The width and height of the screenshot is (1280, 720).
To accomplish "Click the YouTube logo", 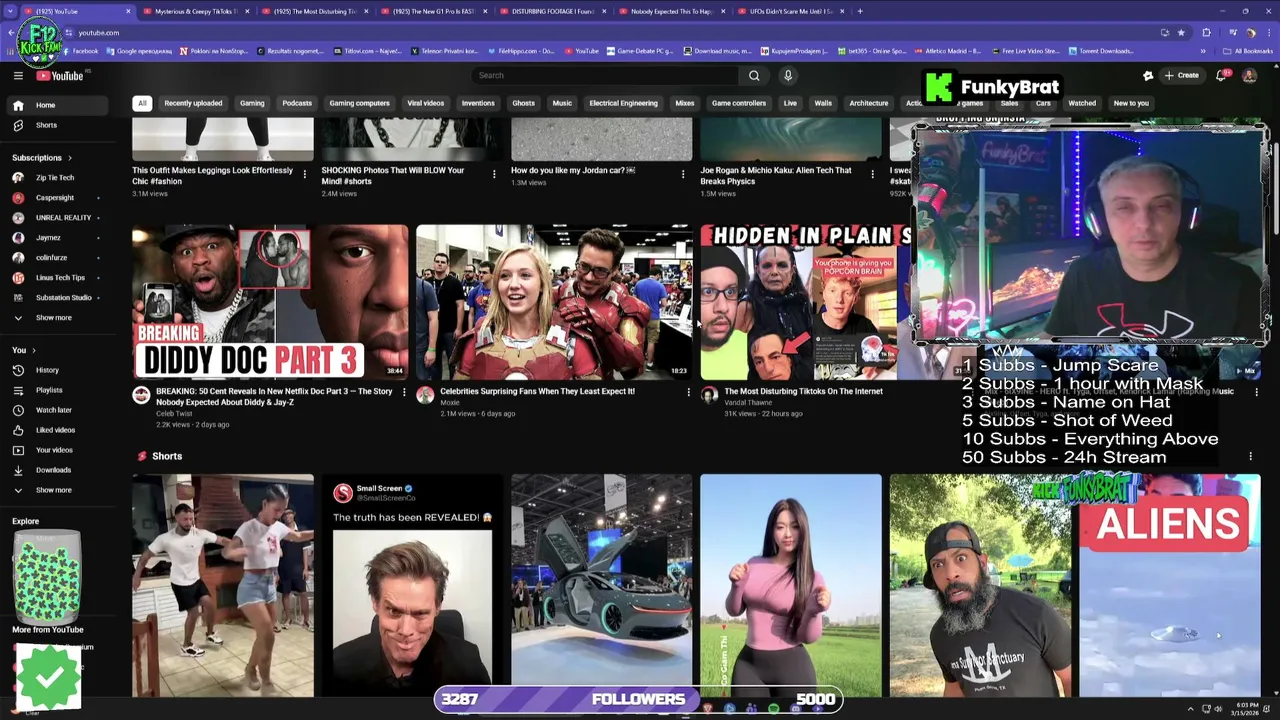I will pyautogui.click(x=60, y=76).
